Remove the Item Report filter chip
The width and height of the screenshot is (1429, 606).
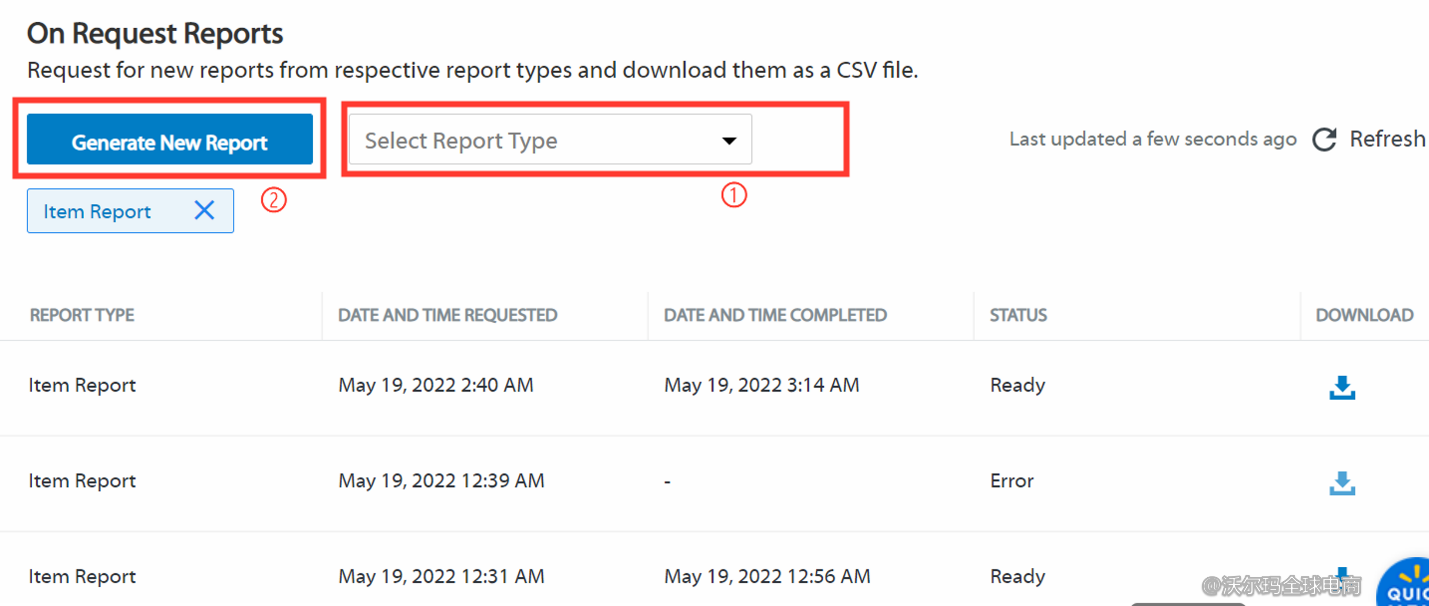coord(204,211)
